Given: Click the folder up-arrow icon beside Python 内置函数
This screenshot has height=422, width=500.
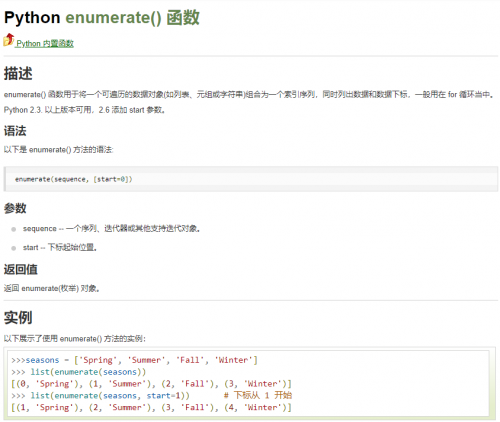Looking at the screenshot, I should (x=9, y=40).
